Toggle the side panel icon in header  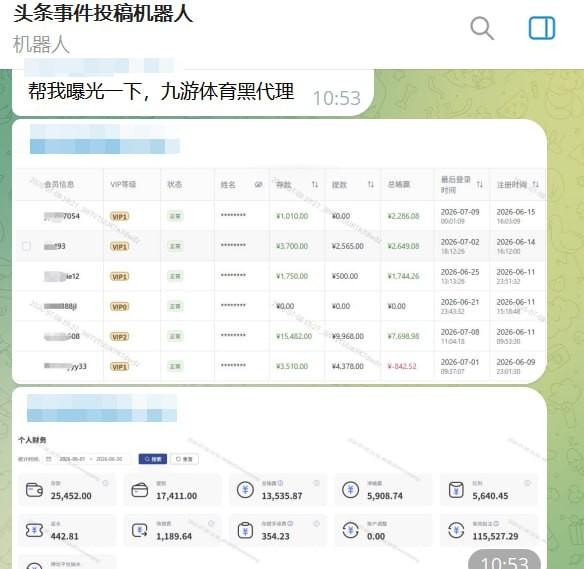coord(542,28)
